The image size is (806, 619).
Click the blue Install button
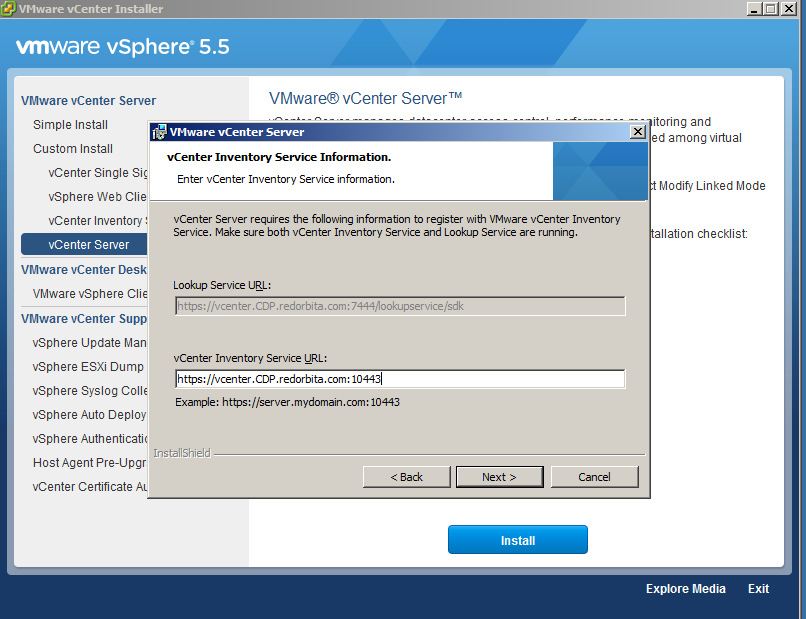coord(517,540)
